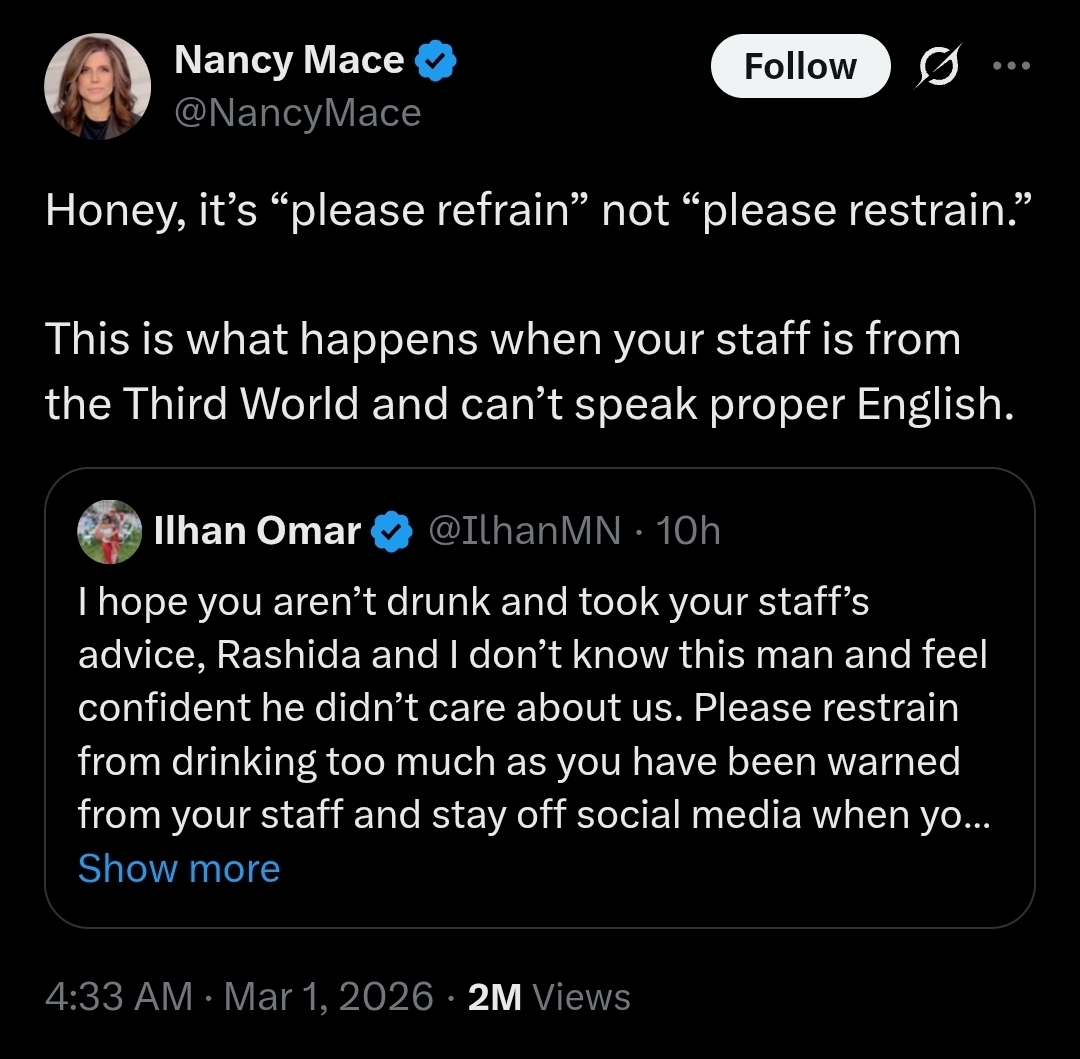1080x1059 pixels.
Task: Expand quoted tweet with Show more
Action: tap(179, 868)
